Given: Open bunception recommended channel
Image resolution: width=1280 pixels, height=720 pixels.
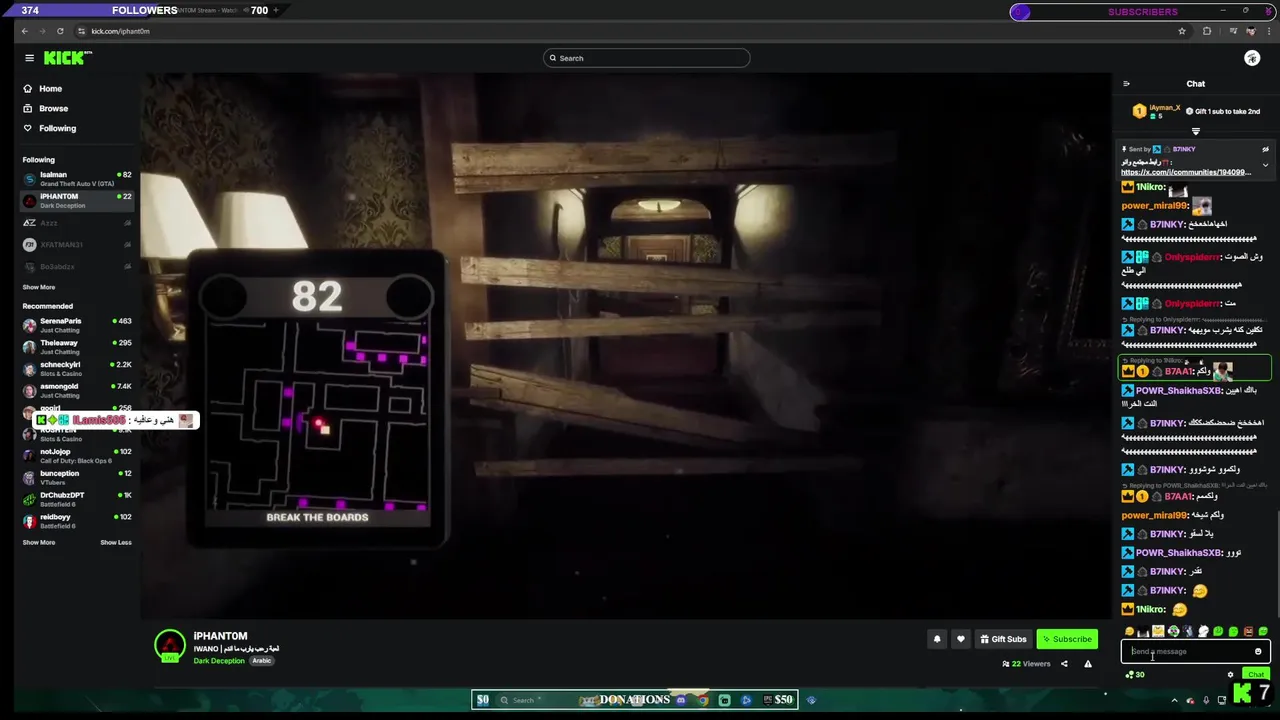Looking at the screenshot, I should [x=78, y=478].
